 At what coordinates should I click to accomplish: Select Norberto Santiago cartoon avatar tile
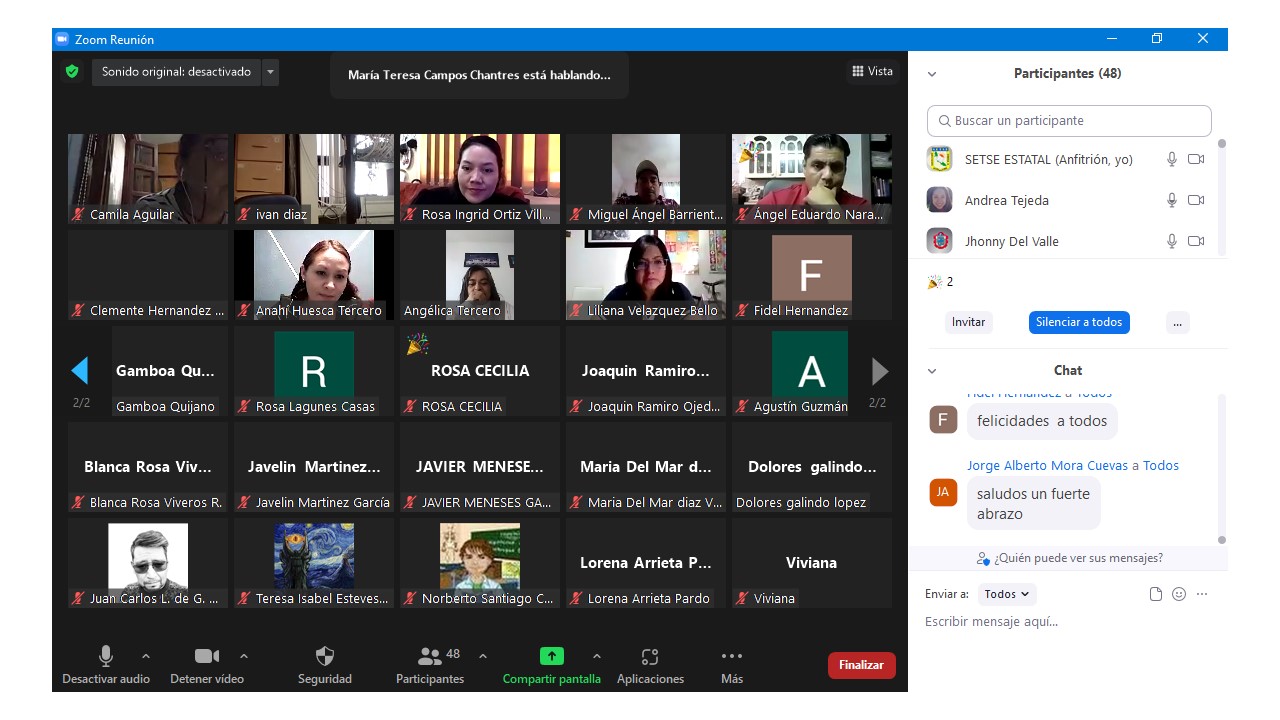[480, 563]
